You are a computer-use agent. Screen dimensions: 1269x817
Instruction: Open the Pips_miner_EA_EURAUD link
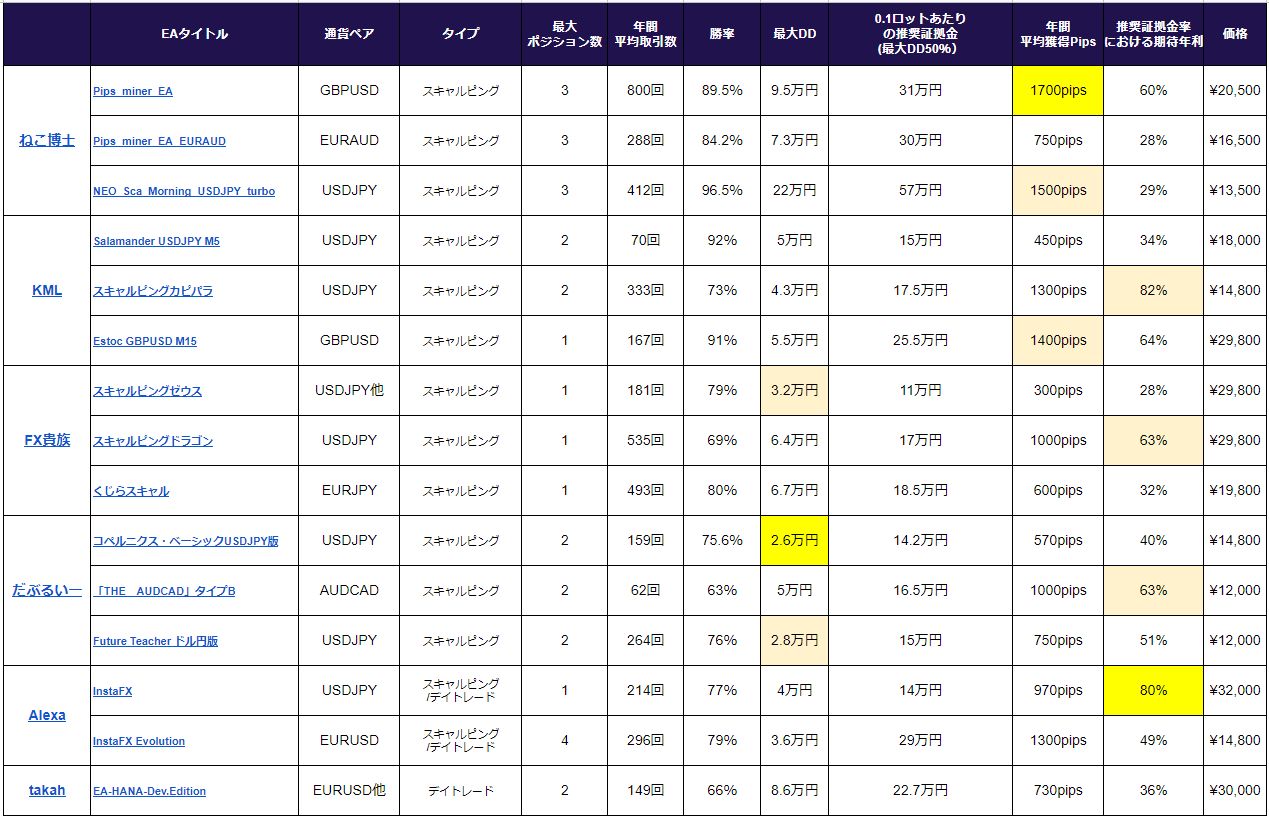pyautogui.click(x=159, y=141)
